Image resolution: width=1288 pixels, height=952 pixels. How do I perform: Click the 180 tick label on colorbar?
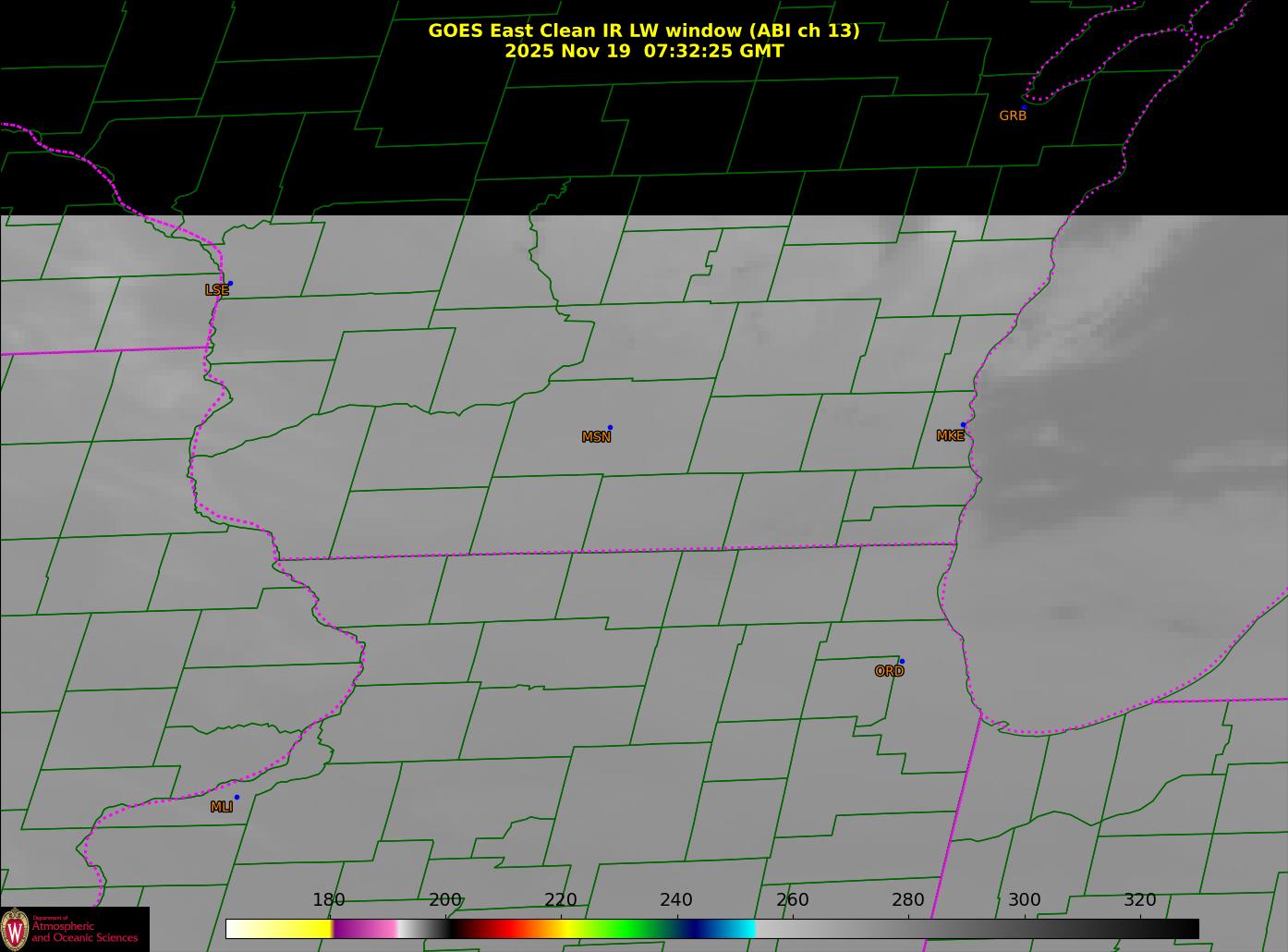(x=328, y=900)
